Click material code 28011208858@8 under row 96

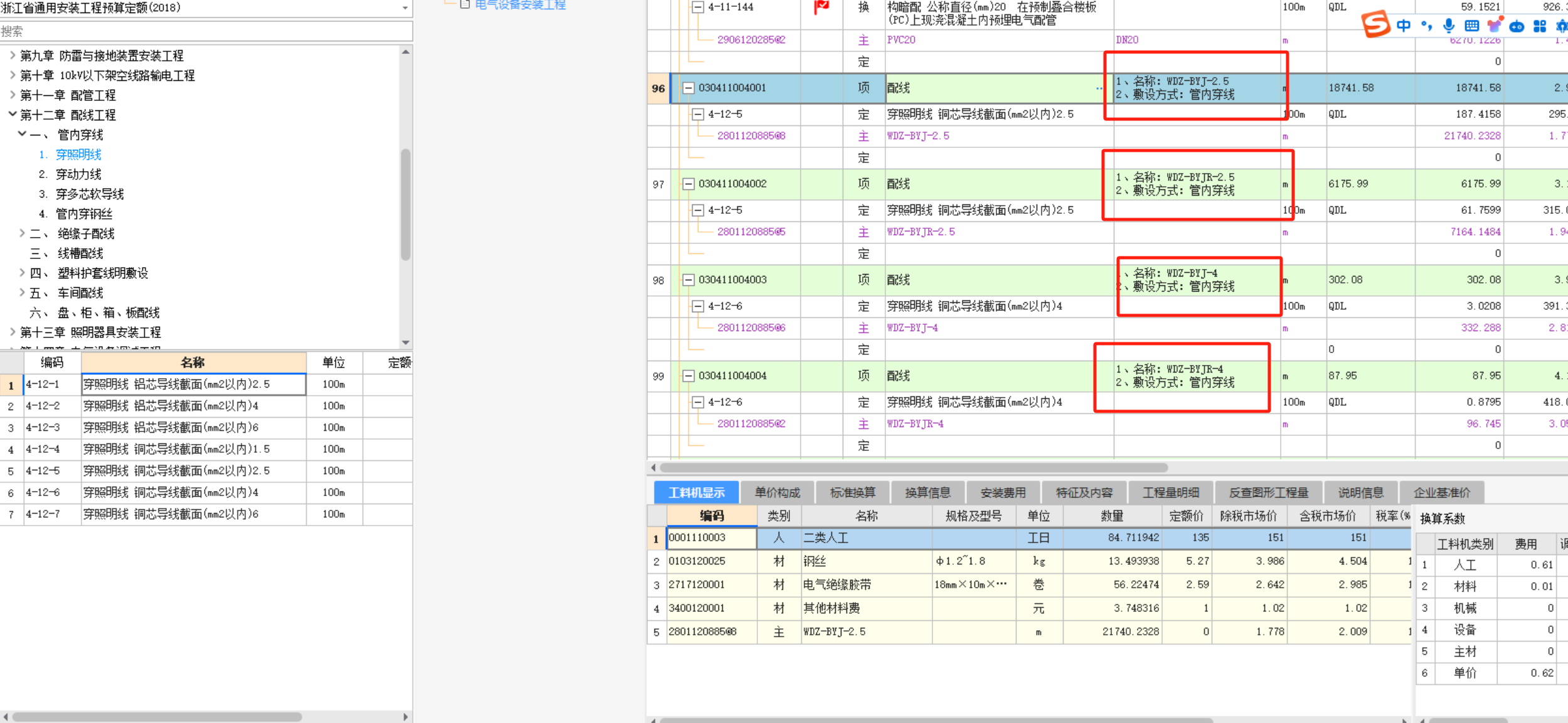pyautogui.click(x=751, y=136)
